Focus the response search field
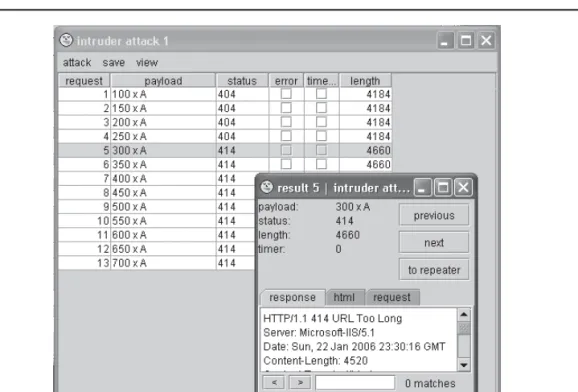Viewport: 578px width, 392px height. tap(355, 382)
